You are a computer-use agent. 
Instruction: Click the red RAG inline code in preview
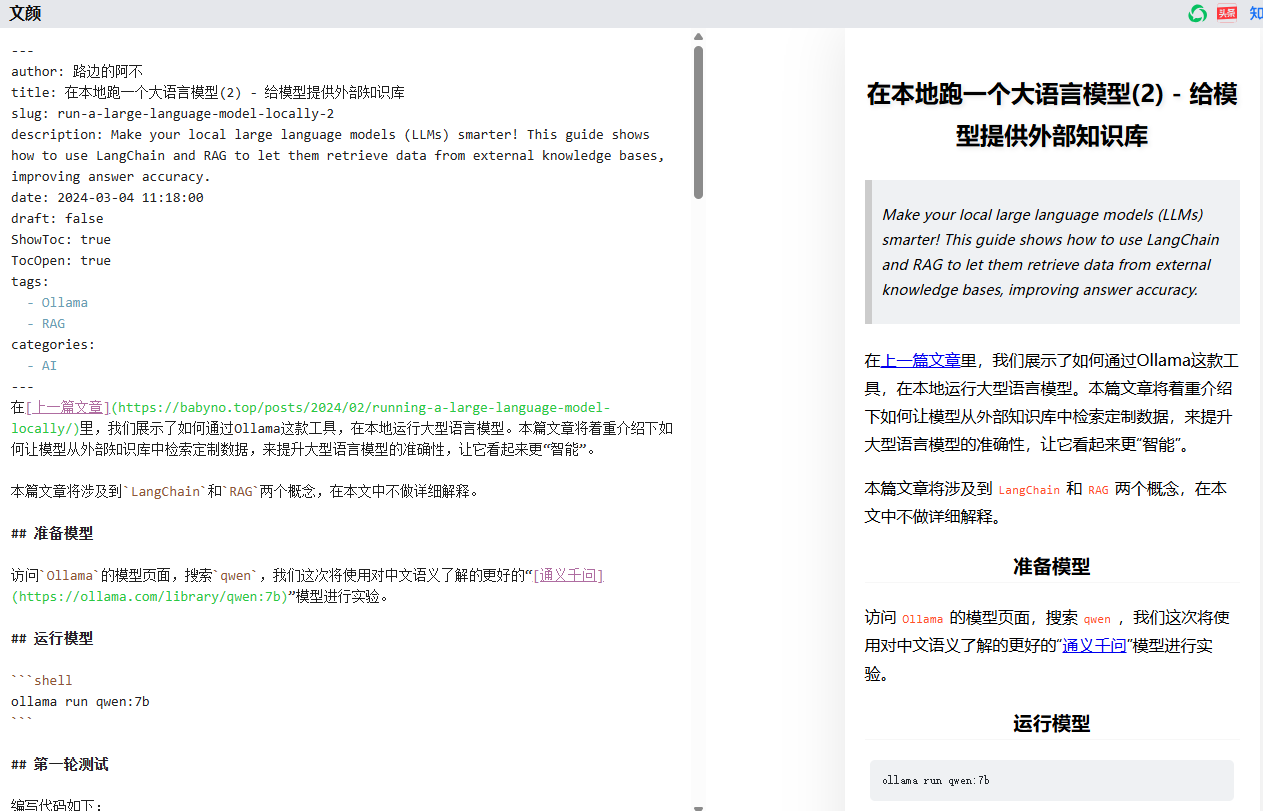[x=1098, y=490]
